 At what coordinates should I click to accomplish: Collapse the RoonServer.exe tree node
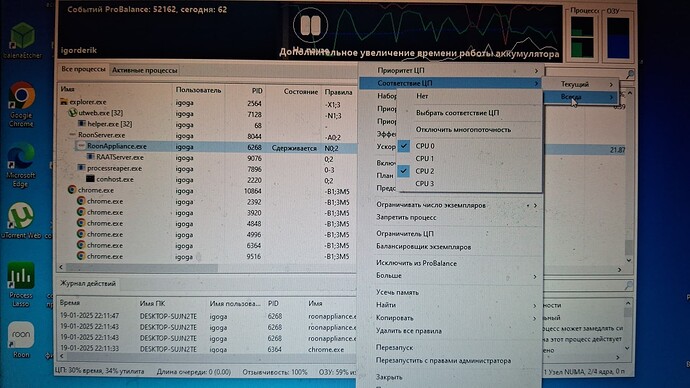72,135
